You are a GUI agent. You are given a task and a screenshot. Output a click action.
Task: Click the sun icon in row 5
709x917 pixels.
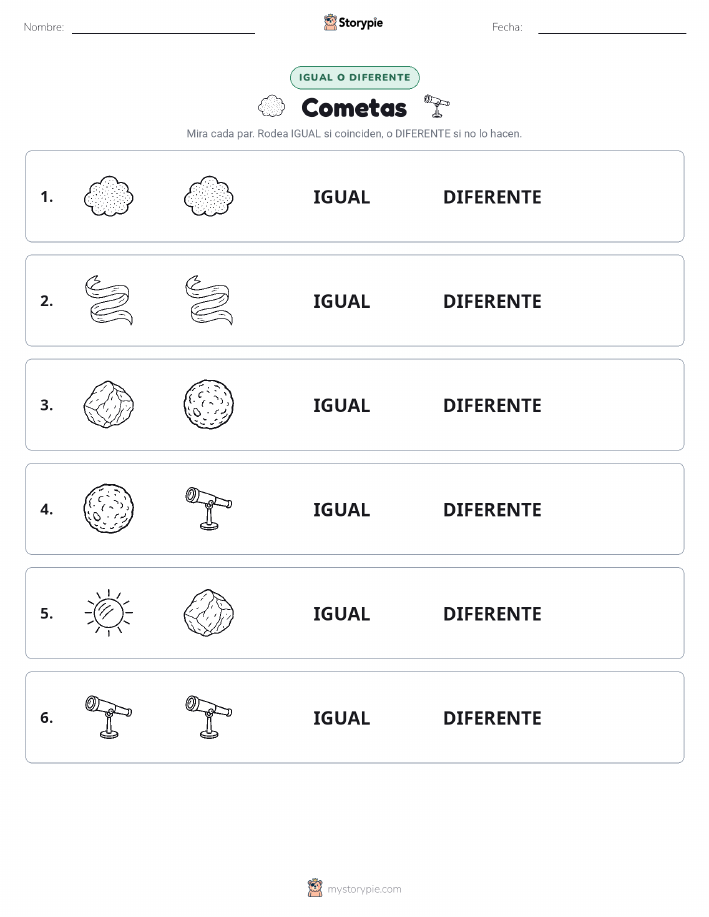[x=109, y=613]
